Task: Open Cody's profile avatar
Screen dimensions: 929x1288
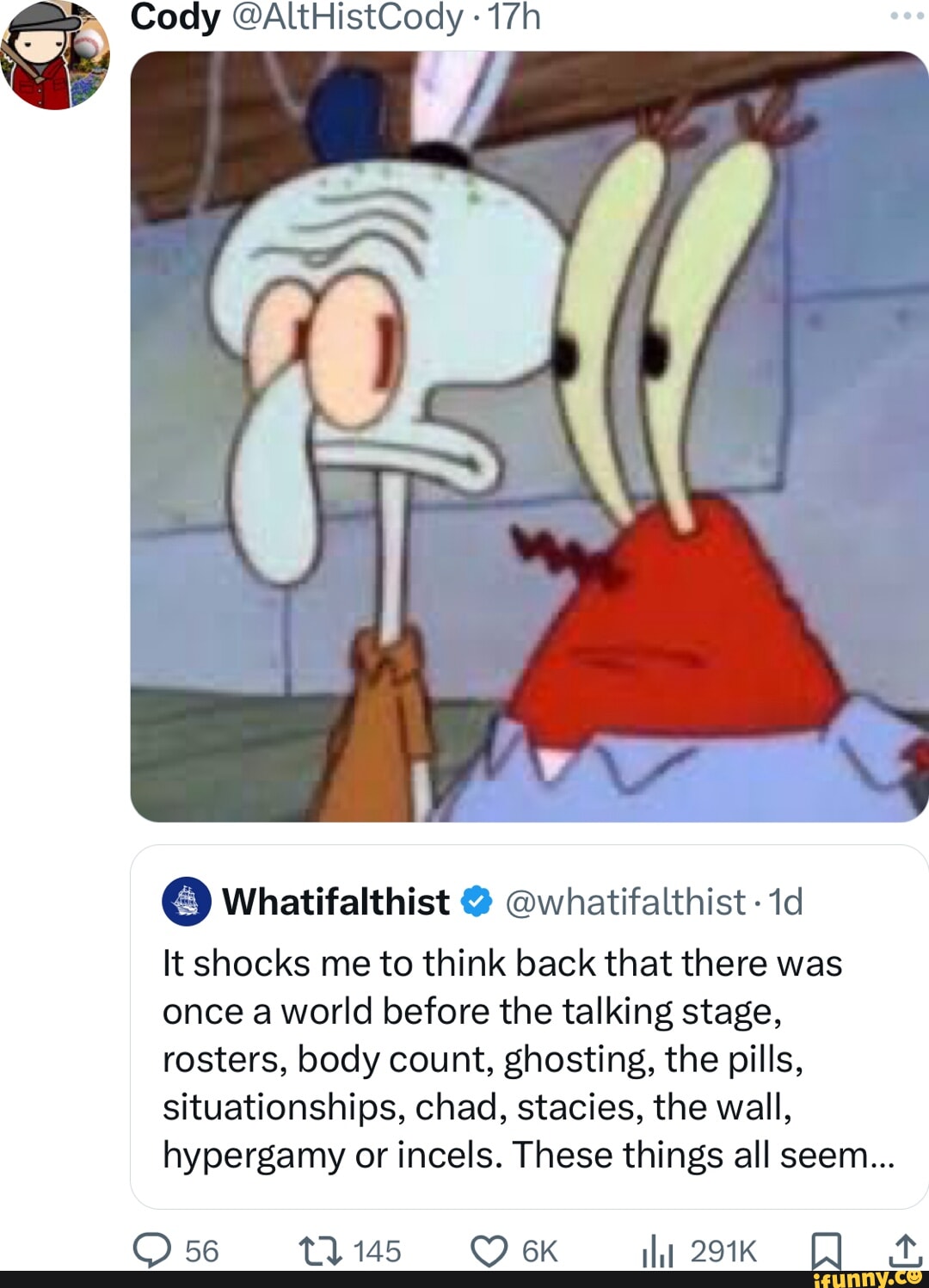Action: pyautogui.click(x=55, y=55)
